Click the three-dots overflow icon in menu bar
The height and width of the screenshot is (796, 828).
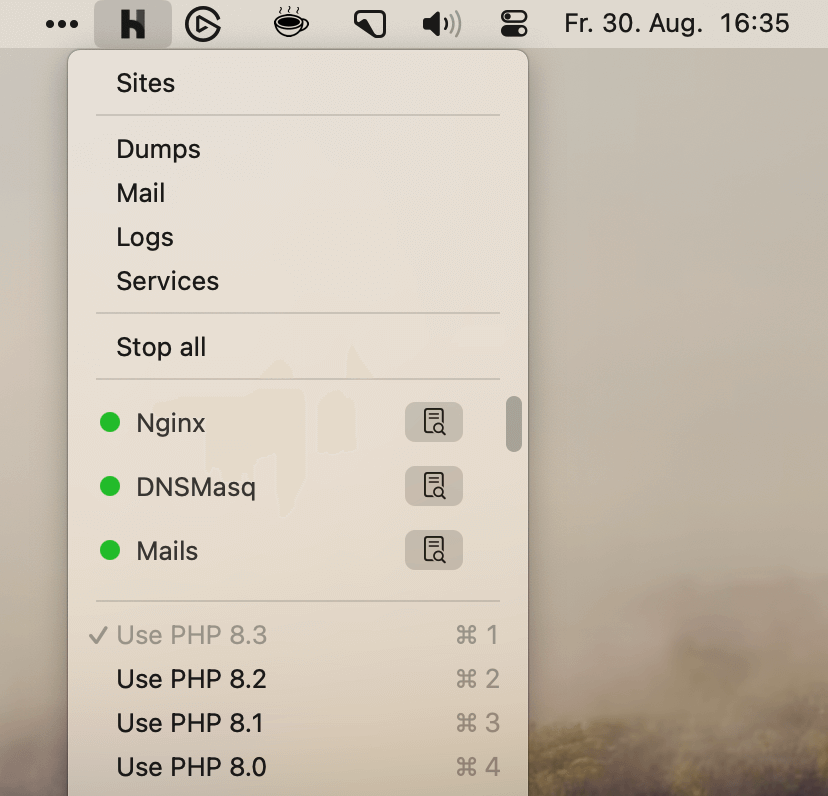click(62, 24)
